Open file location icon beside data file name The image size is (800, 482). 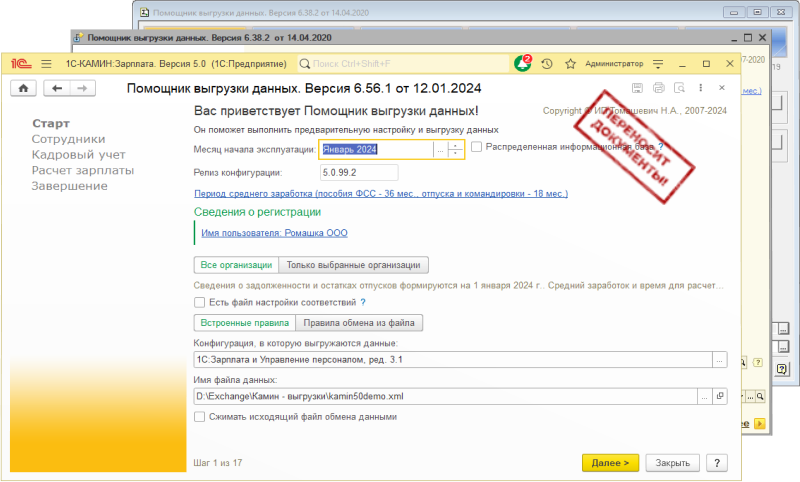[720, 396]
